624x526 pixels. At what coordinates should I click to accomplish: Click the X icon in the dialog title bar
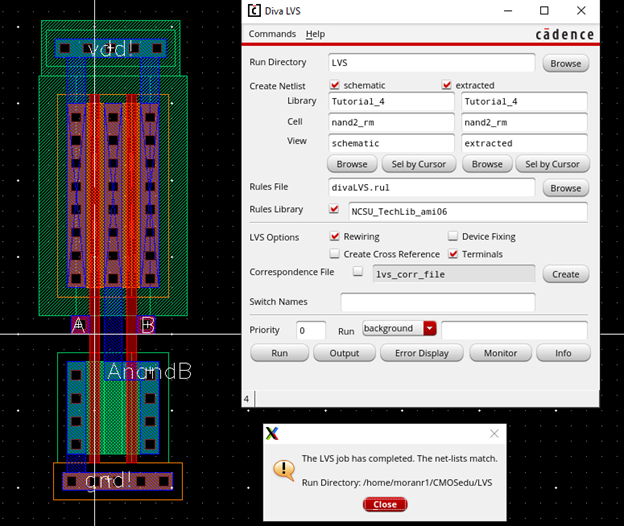[x=271, y=434]
